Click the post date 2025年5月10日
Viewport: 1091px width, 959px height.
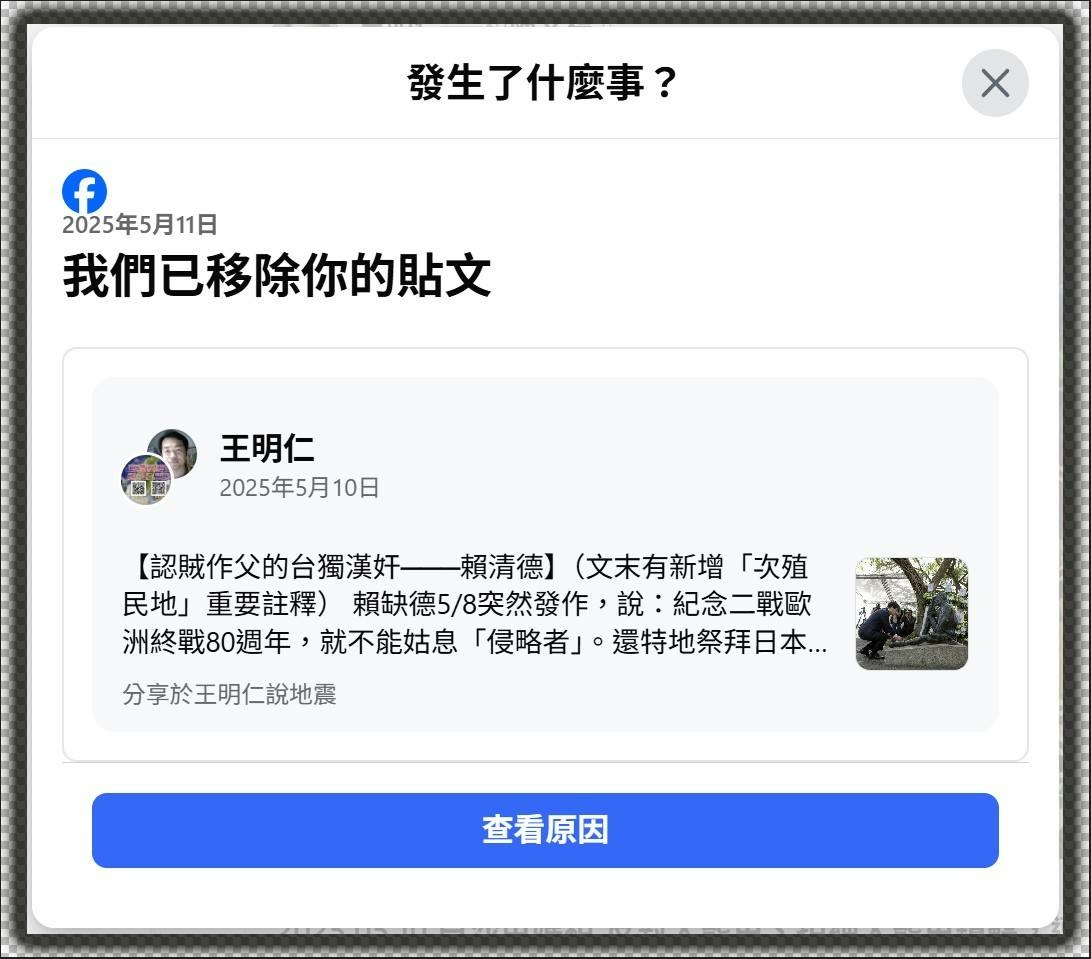tap(299, 487)
